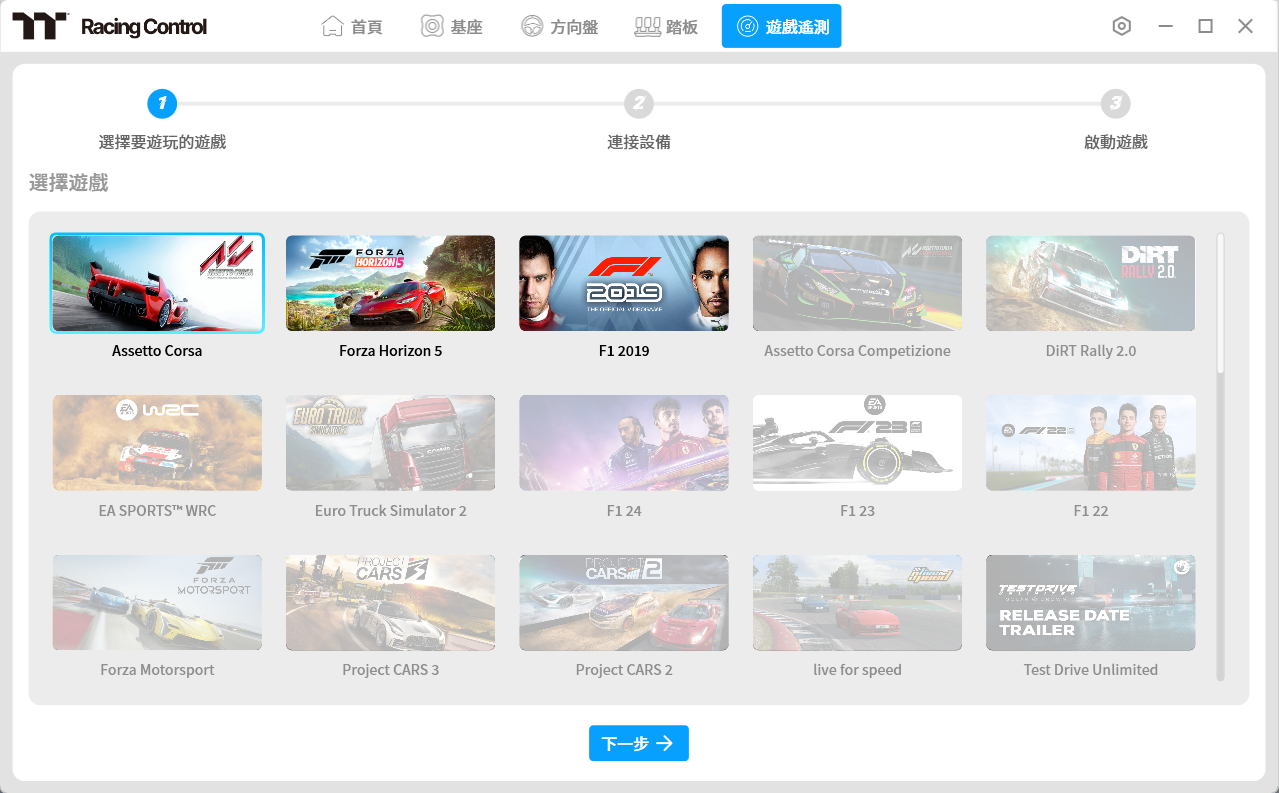Select the Test Drive Unlimited thumbnail
This screenshot has width=1279, height=793.
click(1090, 602)
